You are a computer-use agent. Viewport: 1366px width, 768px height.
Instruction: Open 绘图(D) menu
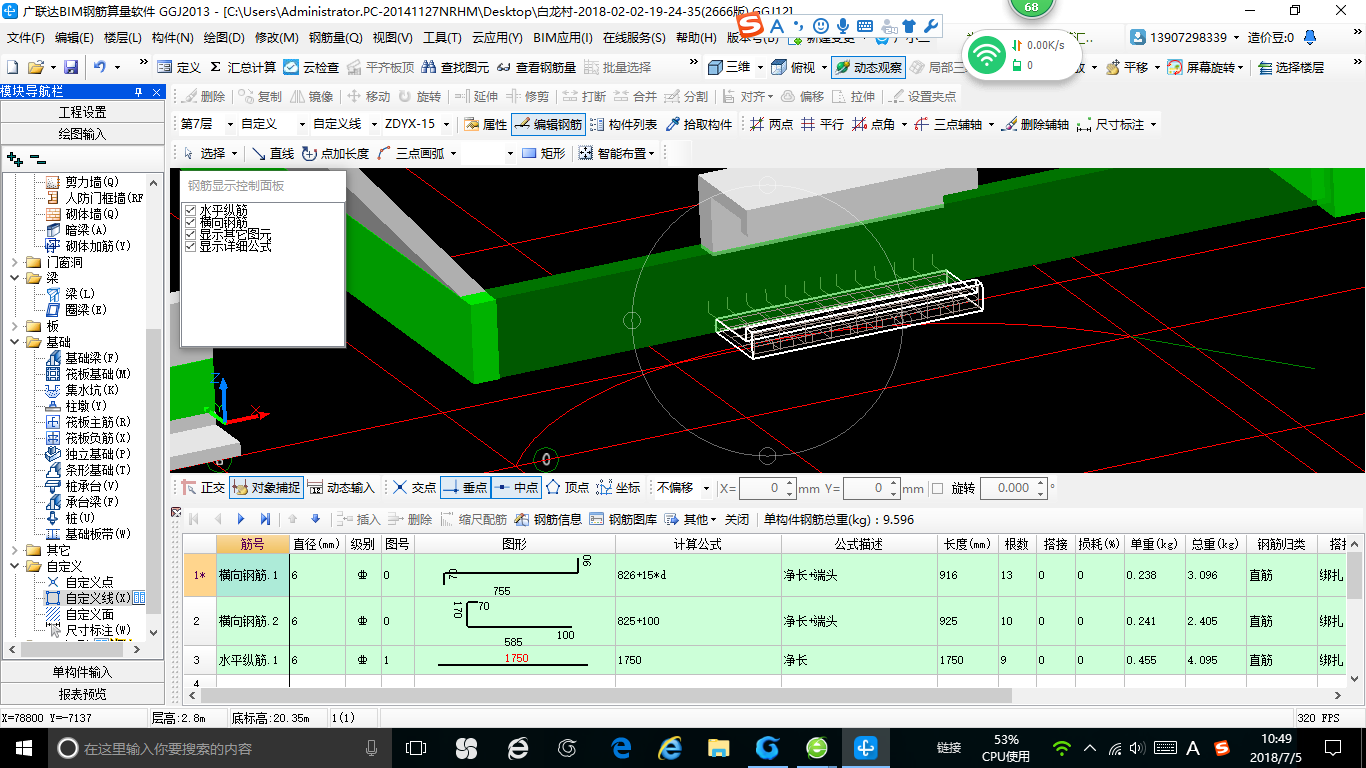[x=224, y=38]
